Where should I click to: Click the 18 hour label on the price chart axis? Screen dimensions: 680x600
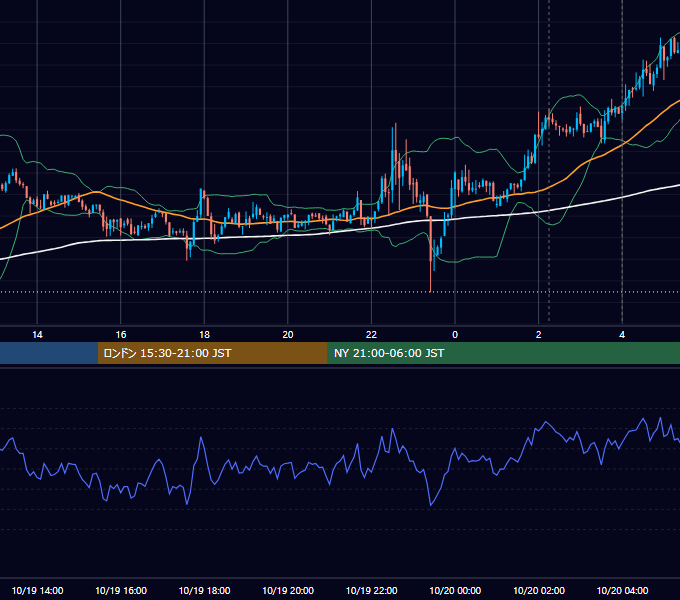click(204, 335)
